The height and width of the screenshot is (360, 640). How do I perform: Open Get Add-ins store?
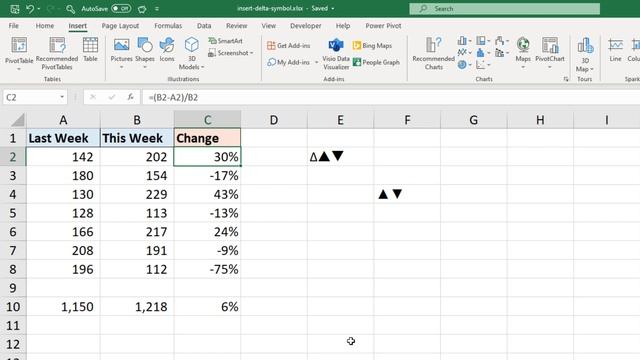tap(289, 46)
